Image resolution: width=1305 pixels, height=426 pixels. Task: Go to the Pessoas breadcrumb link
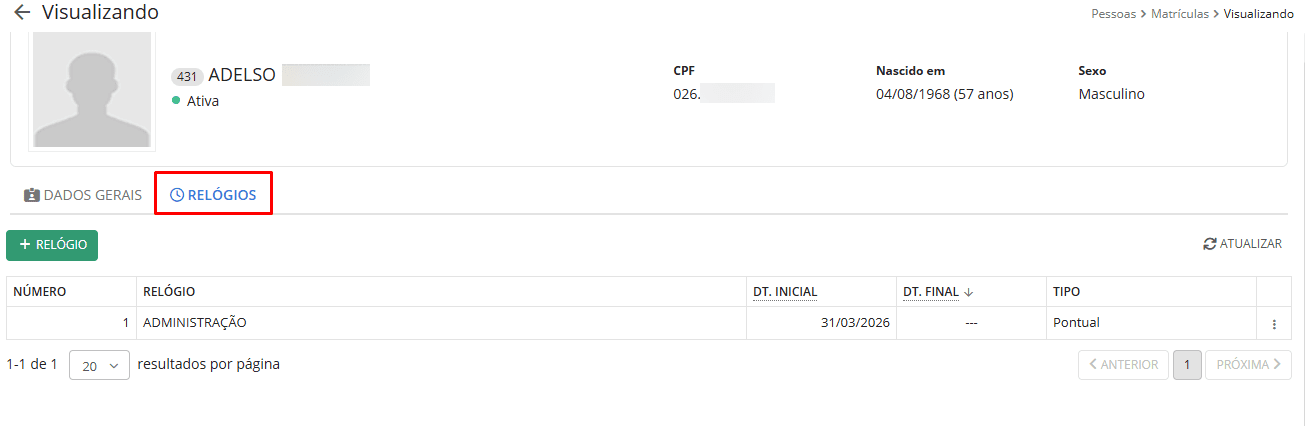pyautogui.click(x=1113, y=14)
